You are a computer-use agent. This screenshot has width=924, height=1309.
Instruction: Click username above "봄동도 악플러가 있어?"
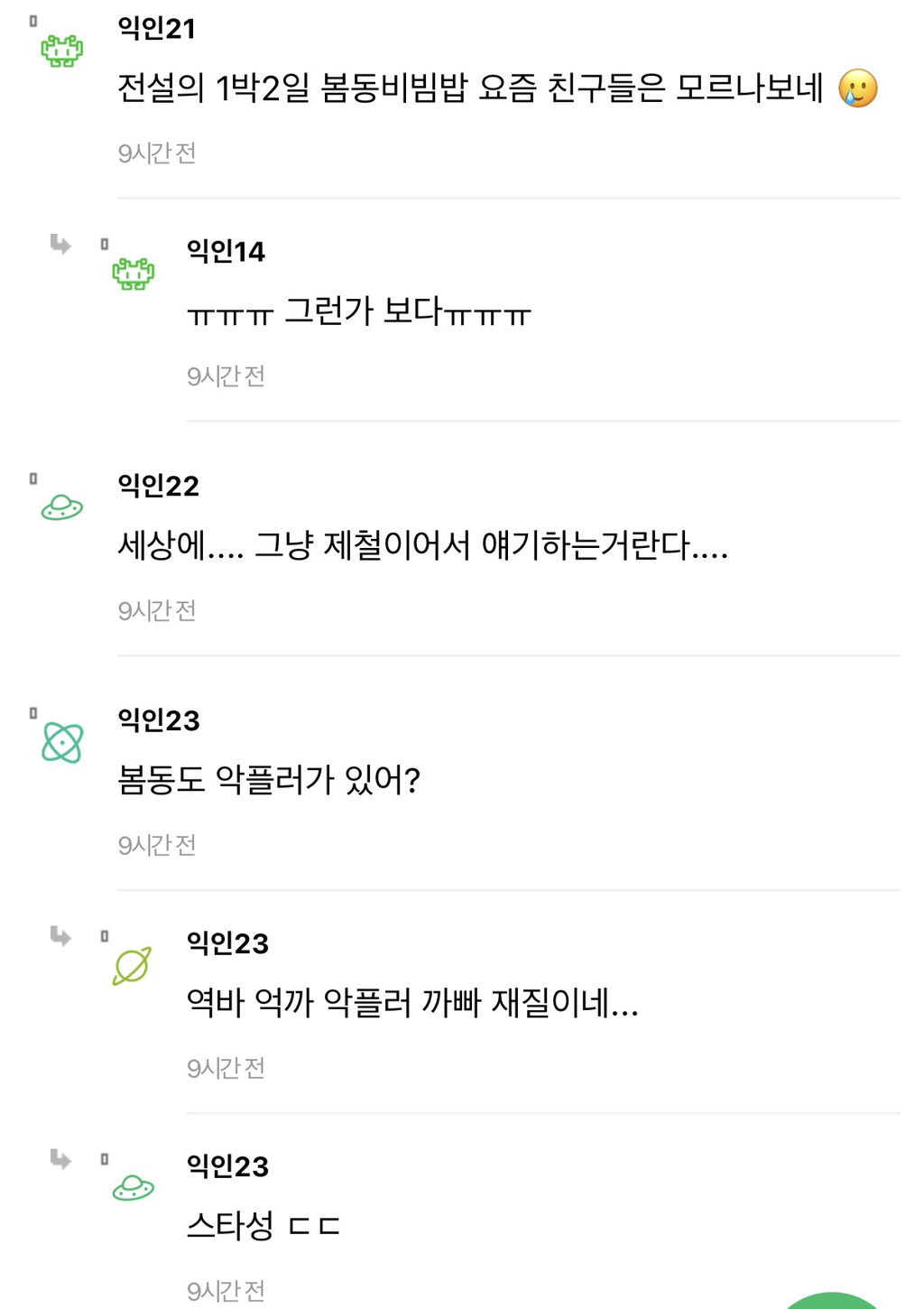pyautogui.click(x=158, y=720)
